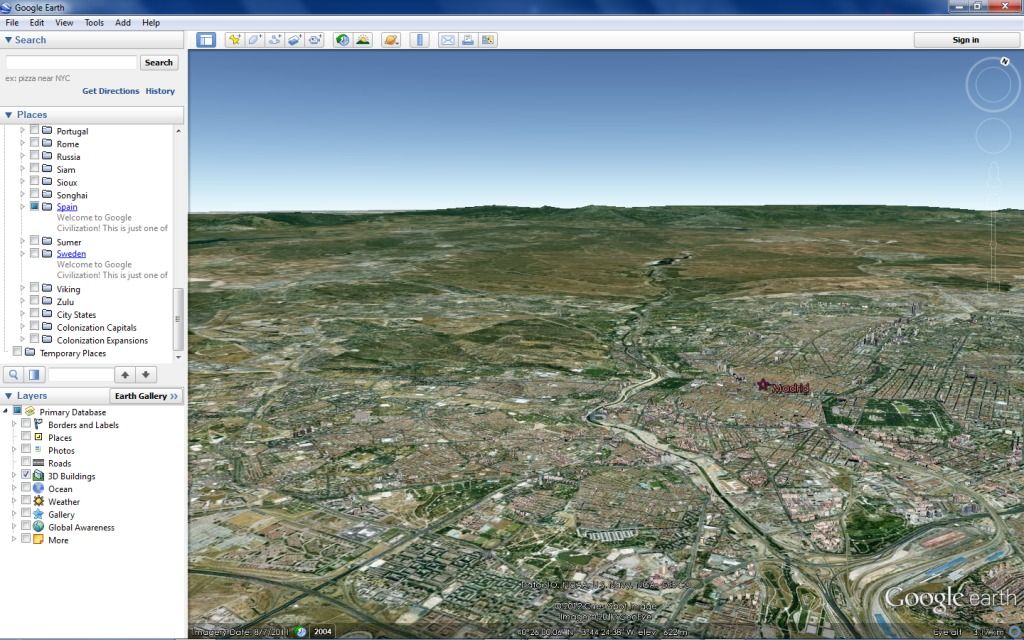Open the Earth Gallery button
Screen dimensions: 1024x640
pos(146,396)
